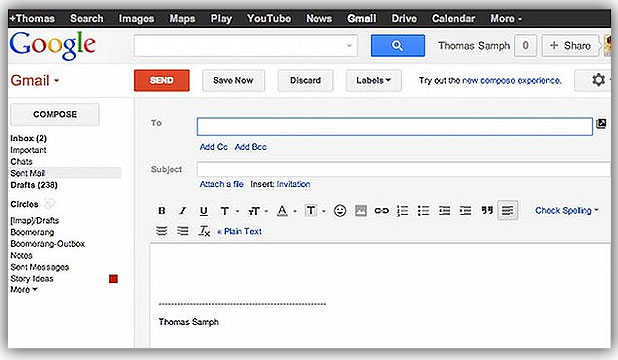Open notifications counter showing 0
The width and height of the screenshot is (618, 360).
tap(525, 46)
